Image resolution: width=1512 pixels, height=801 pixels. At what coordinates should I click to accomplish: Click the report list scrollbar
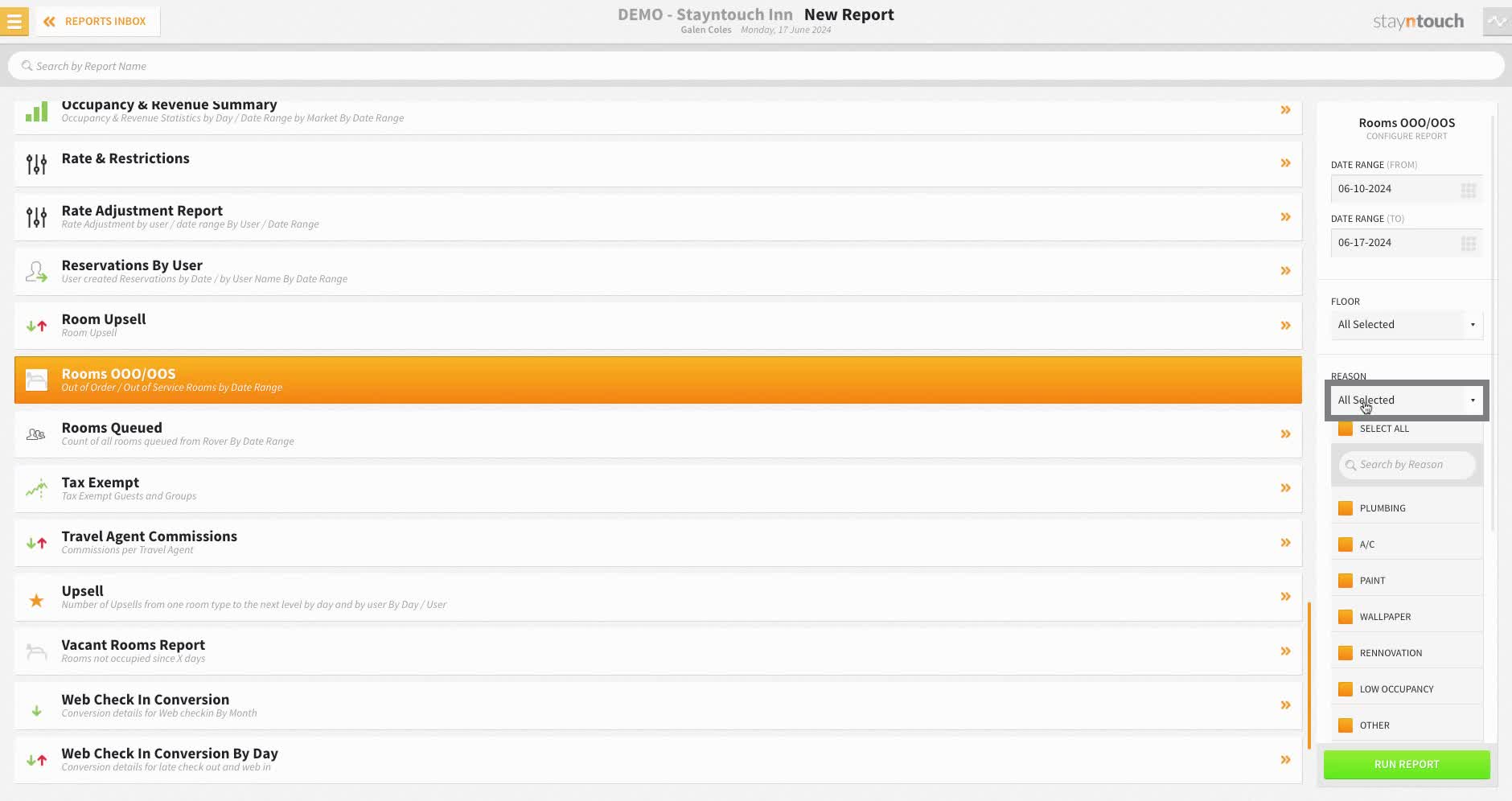tap(1309, 676)
